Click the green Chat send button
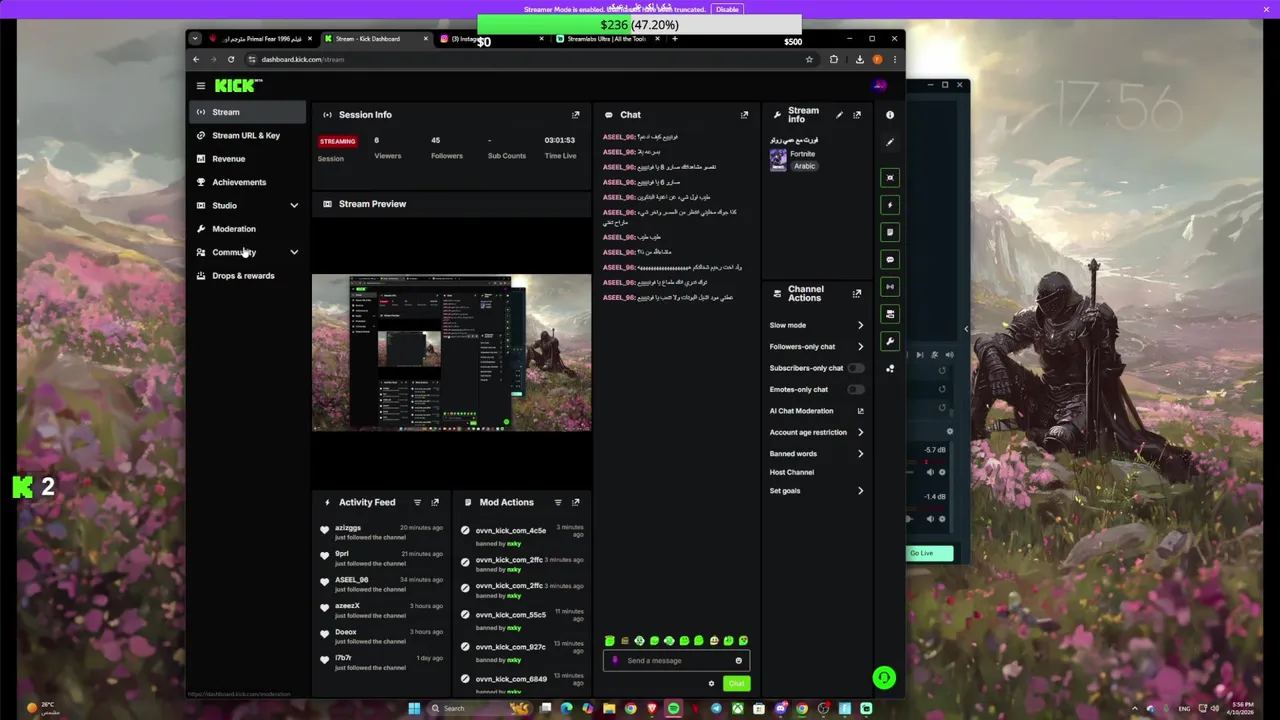1280x720 pixels. coord(736,684)
